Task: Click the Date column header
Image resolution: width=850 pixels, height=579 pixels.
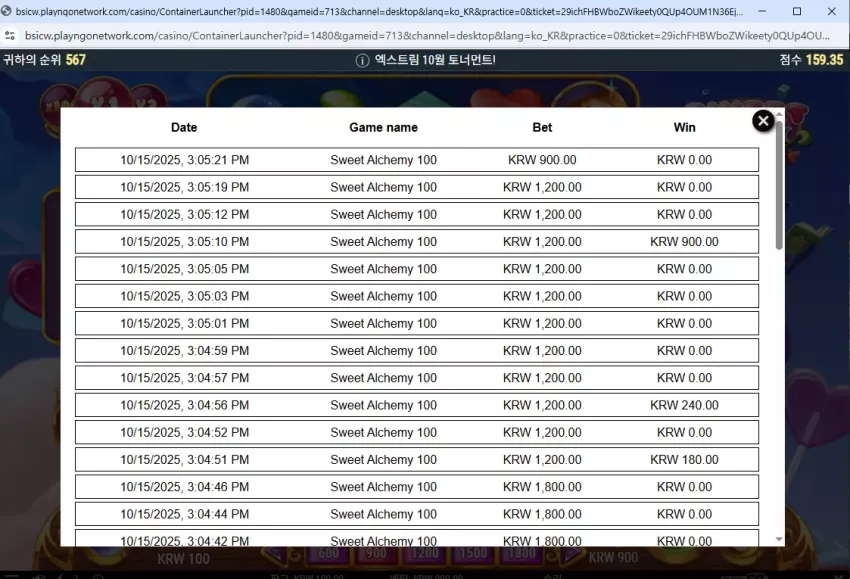Action: (184, 127)
